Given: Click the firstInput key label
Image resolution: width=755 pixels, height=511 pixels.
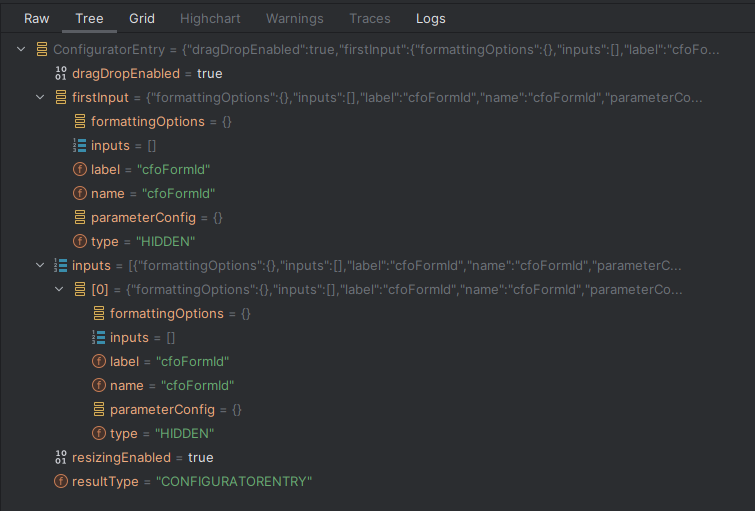Looking at the screenshot, I should [x=100, y=97].
